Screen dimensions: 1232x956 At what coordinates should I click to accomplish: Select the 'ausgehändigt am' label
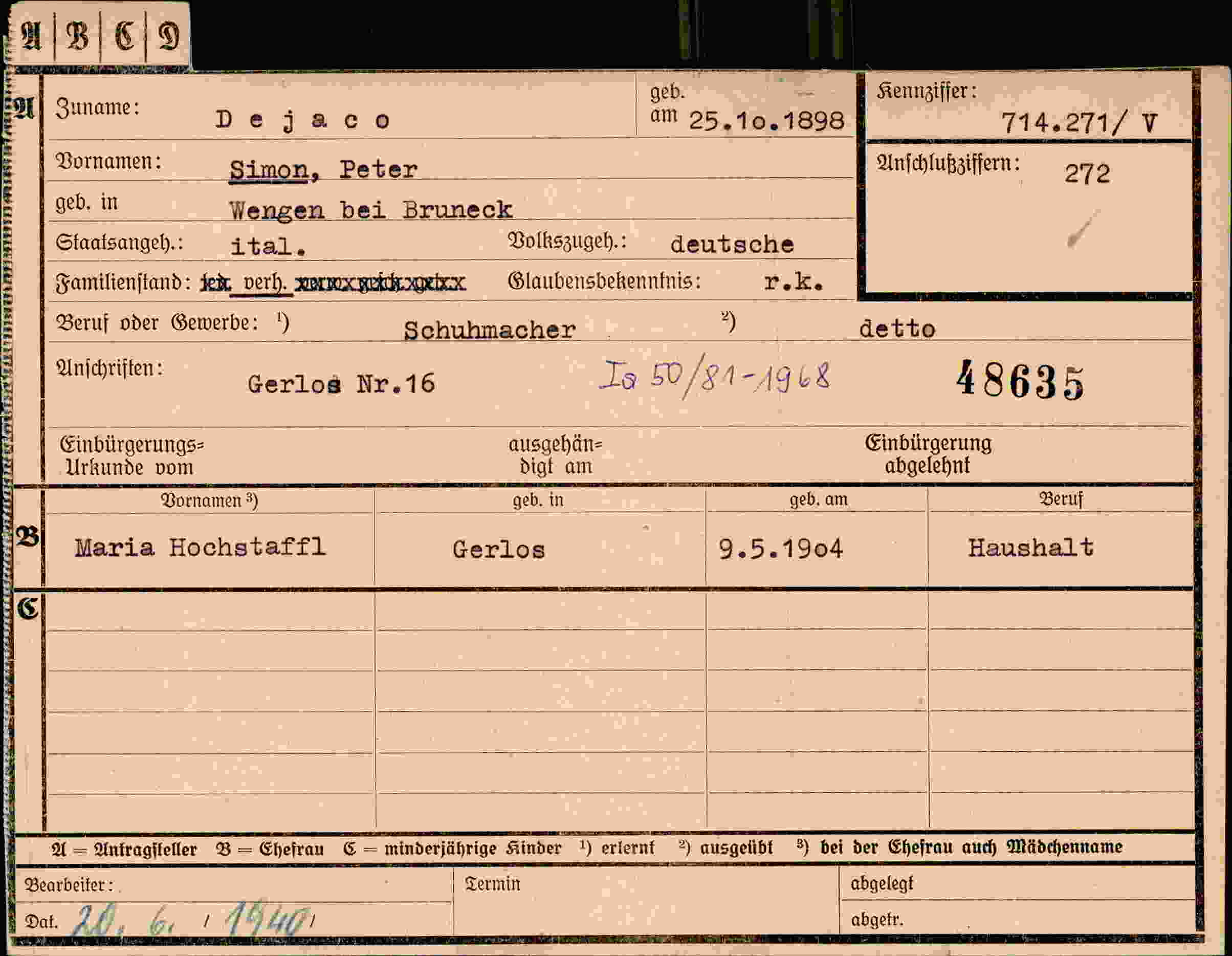pos(555,455)
